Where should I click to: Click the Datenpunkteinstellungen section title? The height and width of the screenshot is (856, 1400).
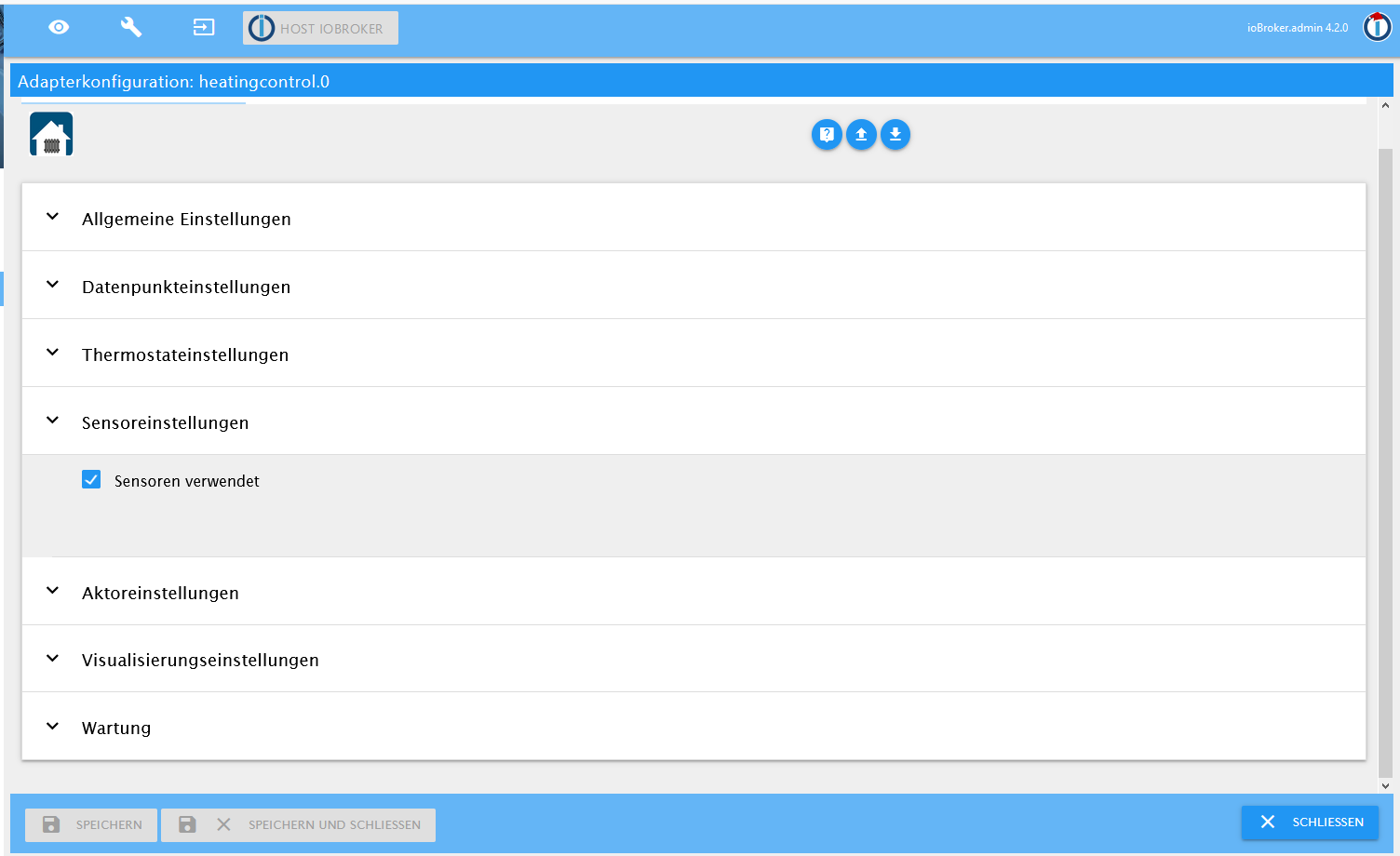(x=186, y=287)
